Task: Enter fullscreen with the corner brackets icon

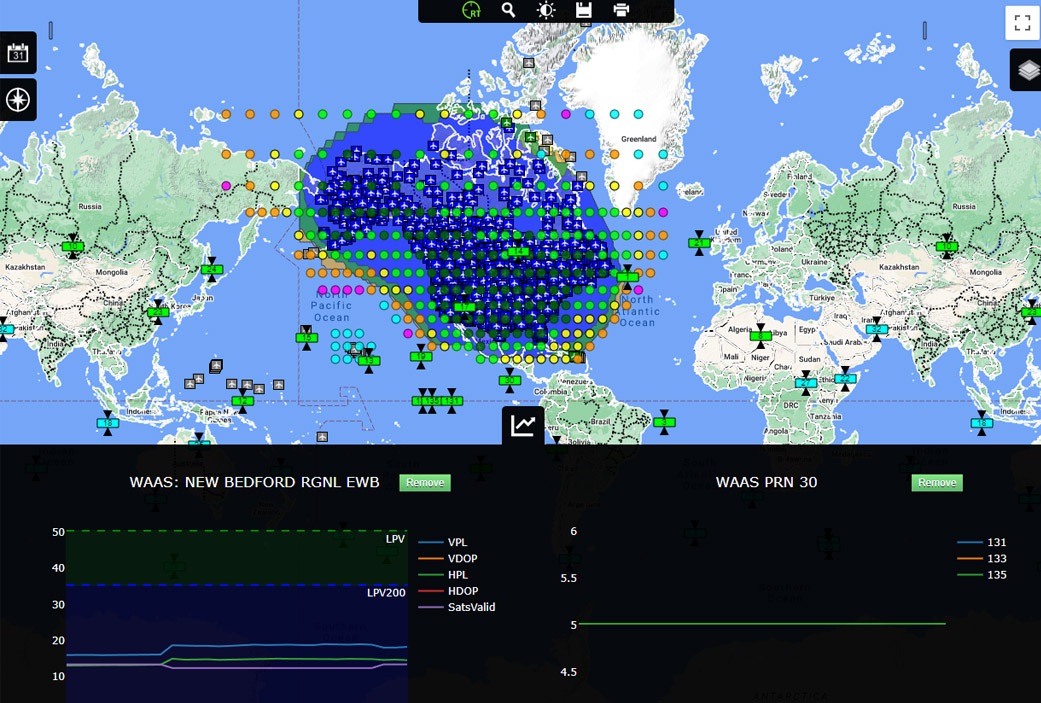Action: coord(1022,23)
